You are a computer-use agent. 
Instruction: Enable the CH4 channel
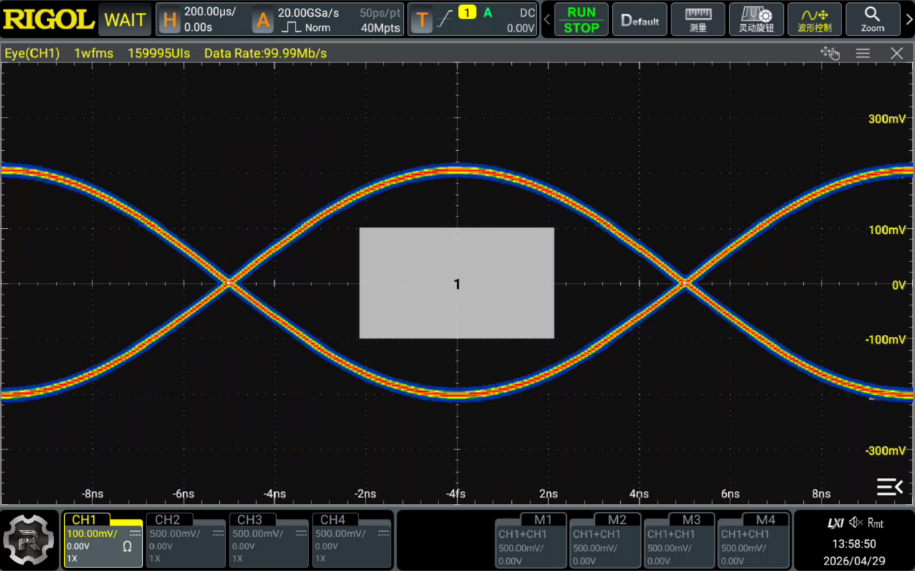pos(351,540)
